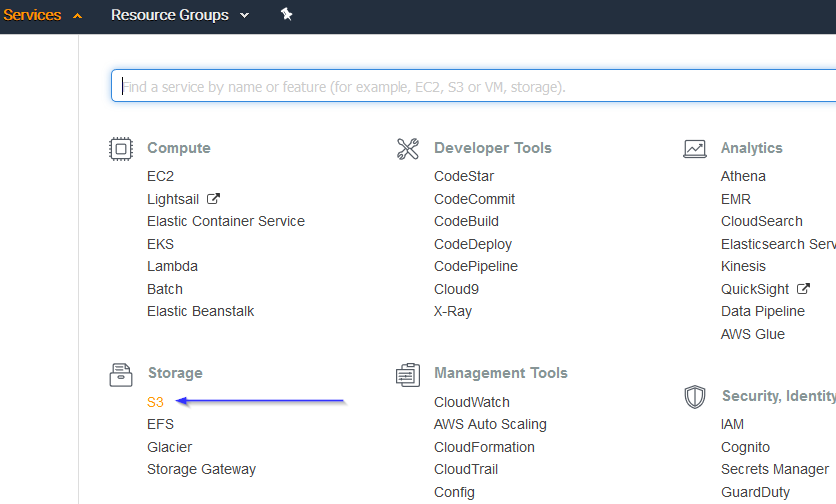Screen dimensions: 836x504
Task: Open the S3 storage service
Action: pyautogui.click(x=155, y=402)
